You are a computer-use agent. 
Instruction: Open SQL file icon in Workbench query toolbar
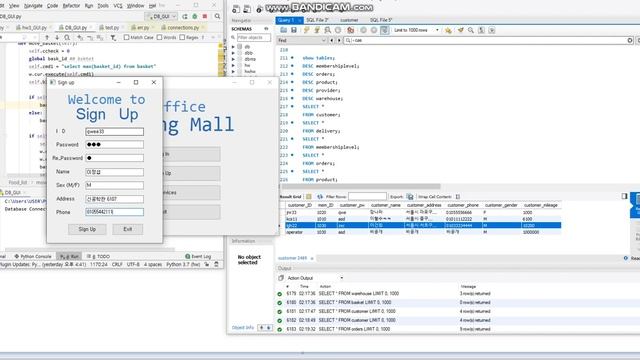click(284, 30)
